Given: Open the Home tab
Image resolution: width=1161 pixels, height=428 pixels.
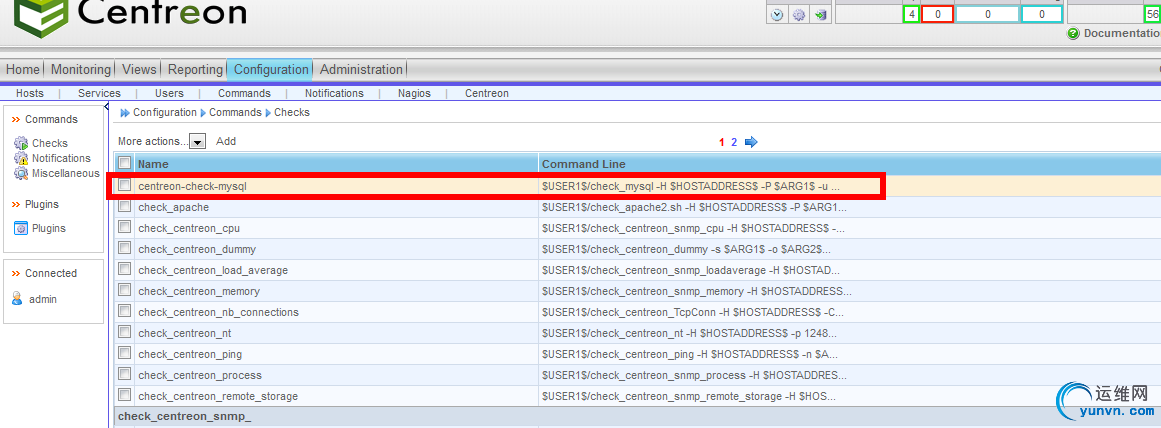Looking at the screenshot, I should click(x=23, y=70).
